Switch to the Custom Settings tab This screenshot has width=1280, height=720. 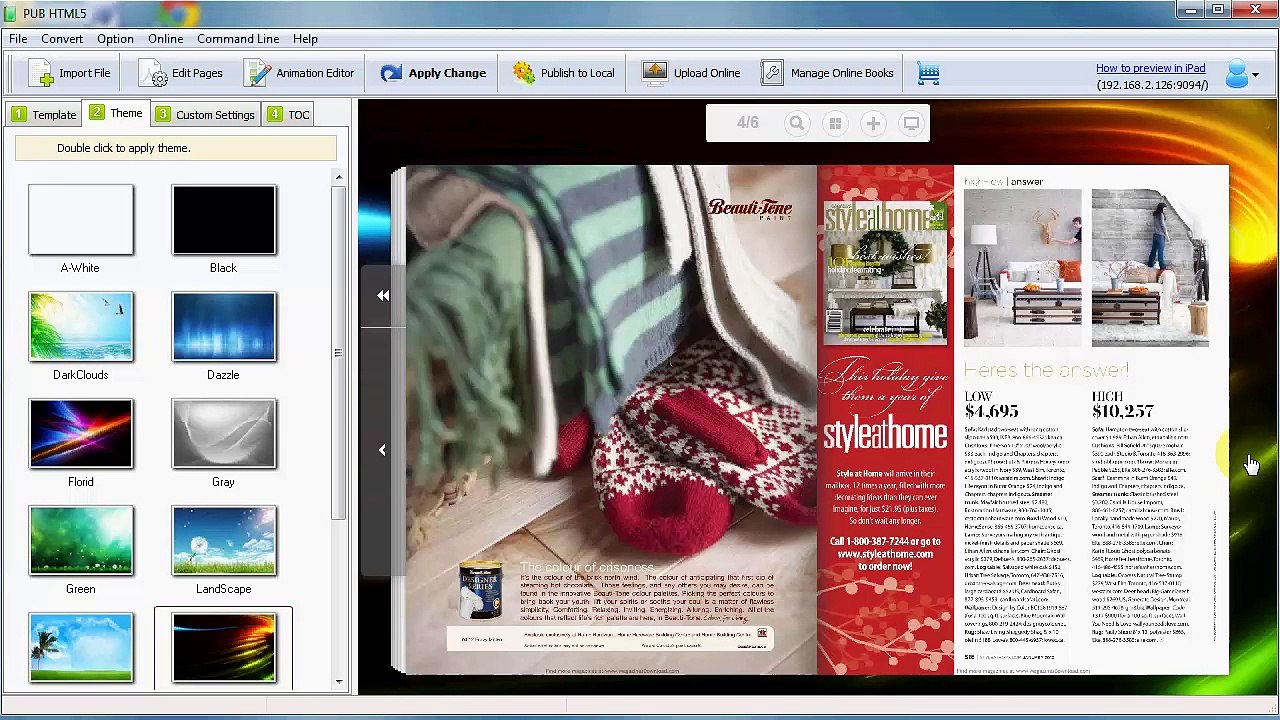click(205, 114)
